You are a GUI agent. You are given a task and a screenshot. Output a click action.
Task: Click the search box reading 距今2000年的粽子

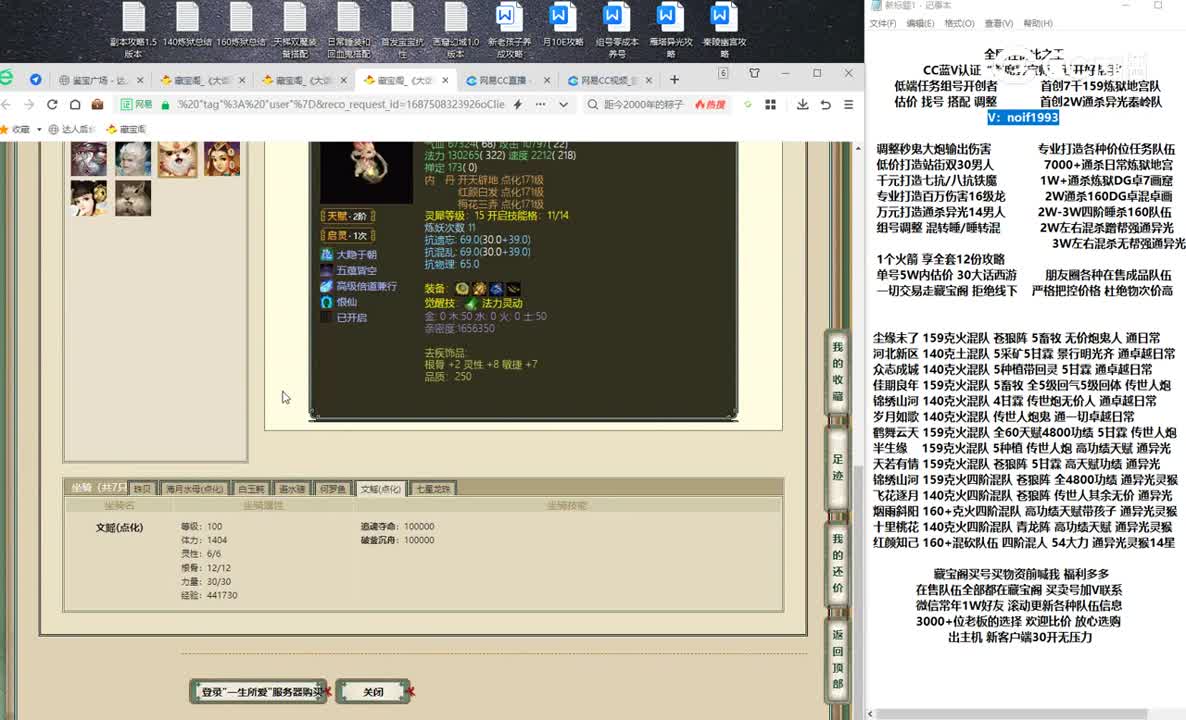pos(642,104)
